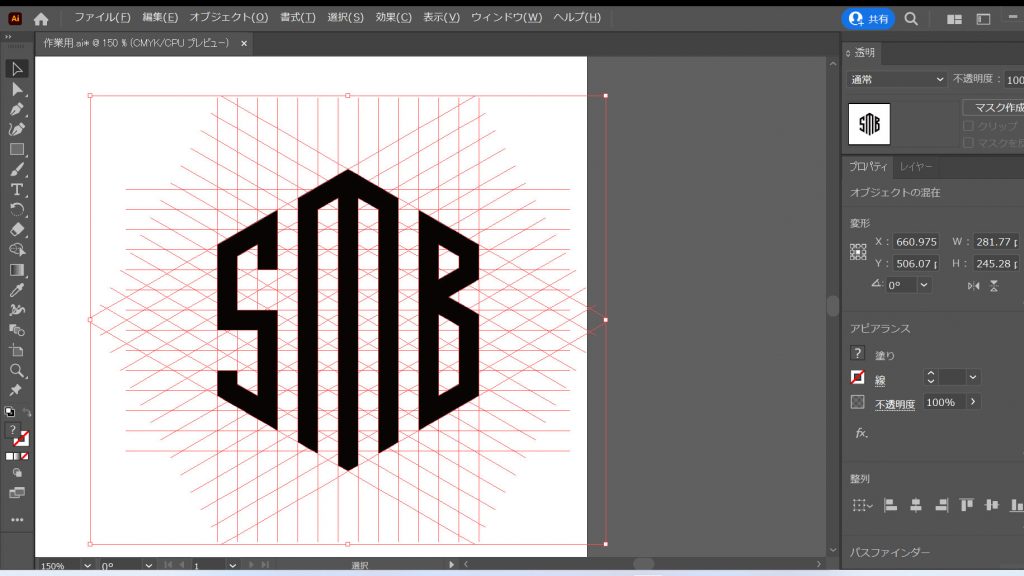Open the workspace switcher icon
Viewport: 1024px width, 576px height.
click(x=983, y=19)
